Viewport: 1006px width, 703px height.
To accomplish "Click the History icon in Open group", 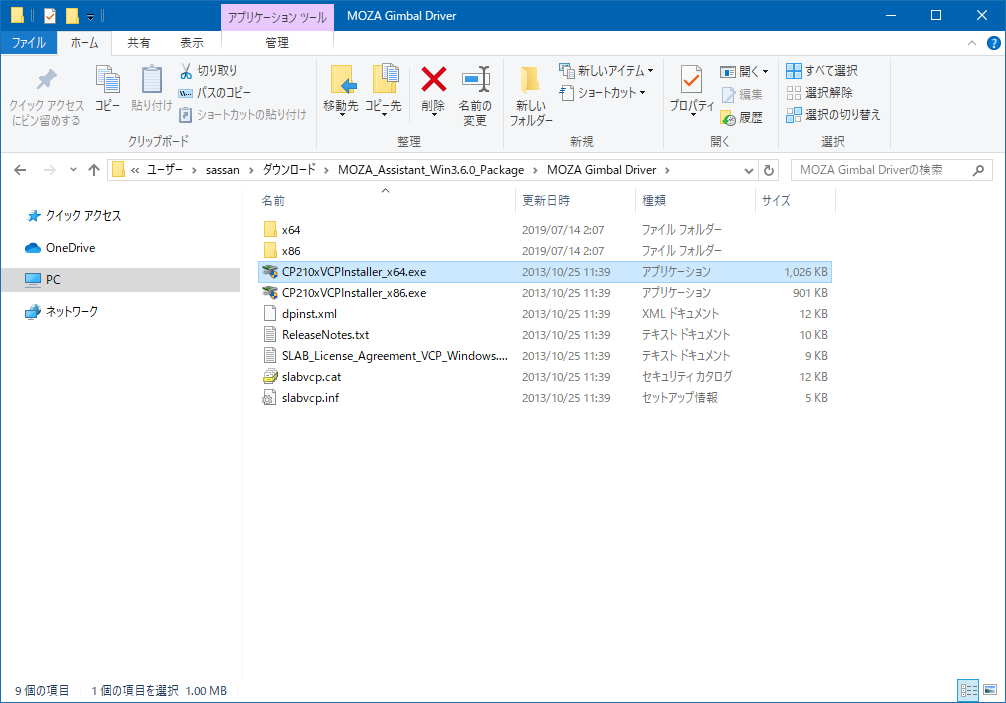I will pos(728,118).
